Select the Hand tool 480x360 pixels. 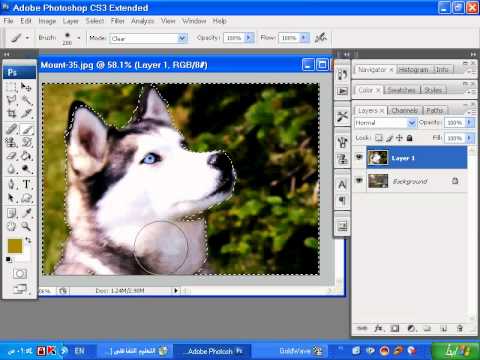[11, 226]
